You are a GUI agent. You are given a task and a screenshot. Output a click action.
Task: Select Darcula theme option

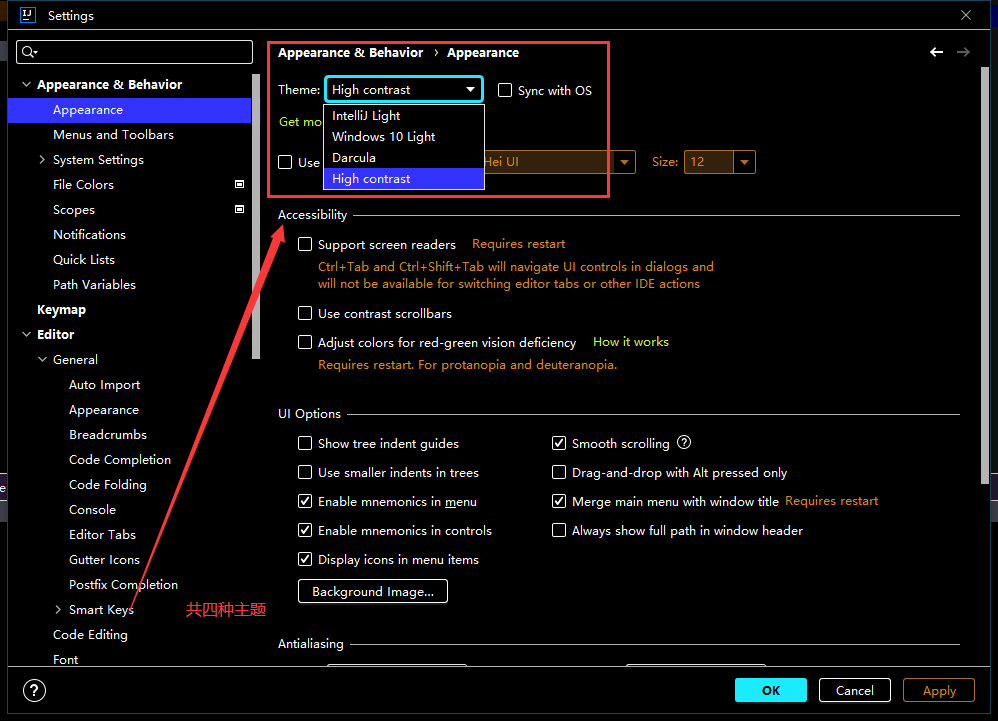click(404, 158)
